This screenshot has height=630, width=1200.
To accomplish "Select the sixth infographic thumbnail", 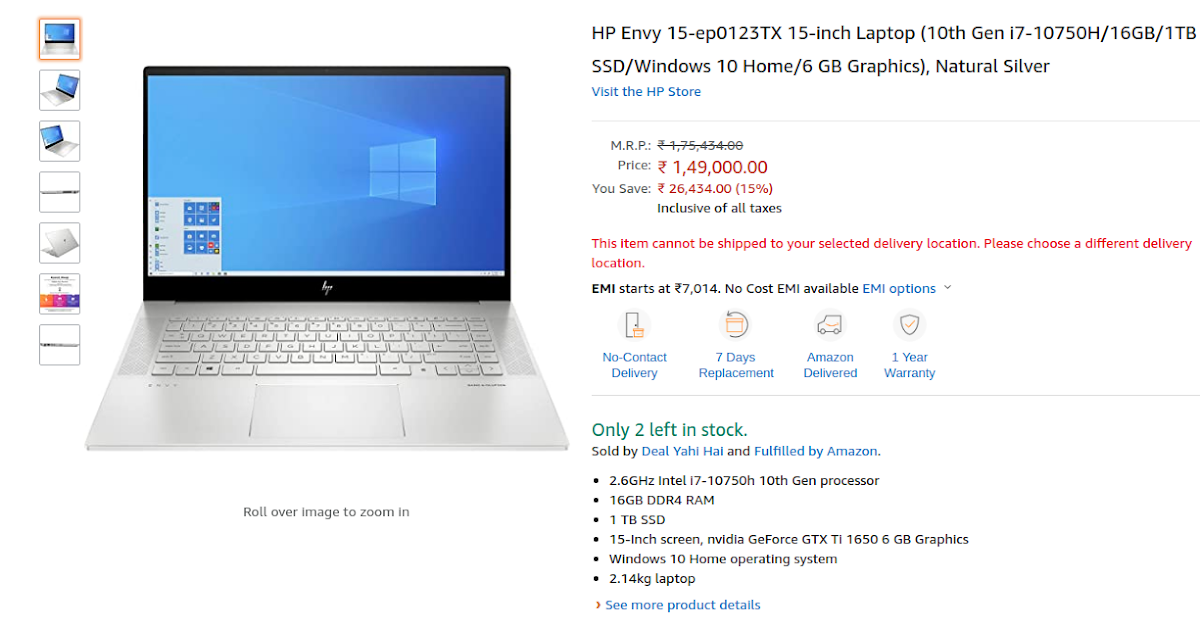I will [x=60, y=294].
